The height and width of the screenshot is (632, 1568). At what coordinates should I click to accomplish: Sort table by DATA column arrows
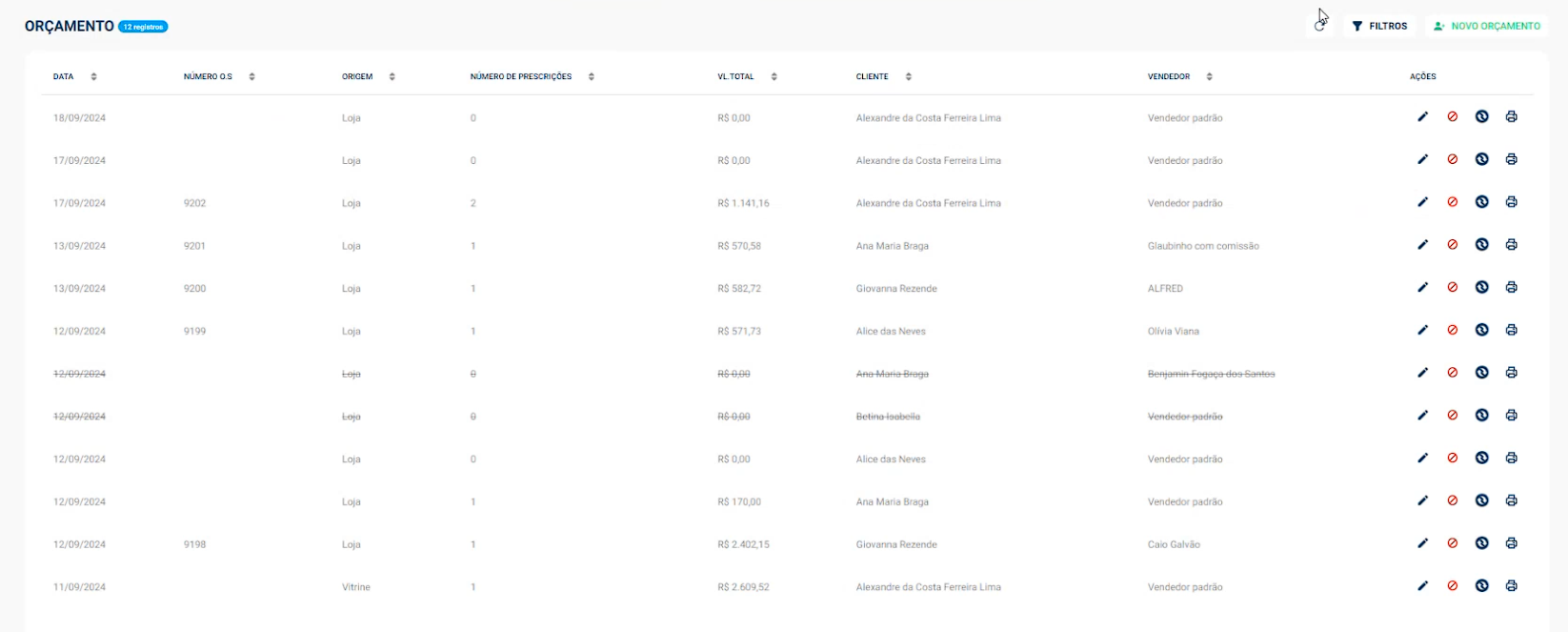point(93,76)
